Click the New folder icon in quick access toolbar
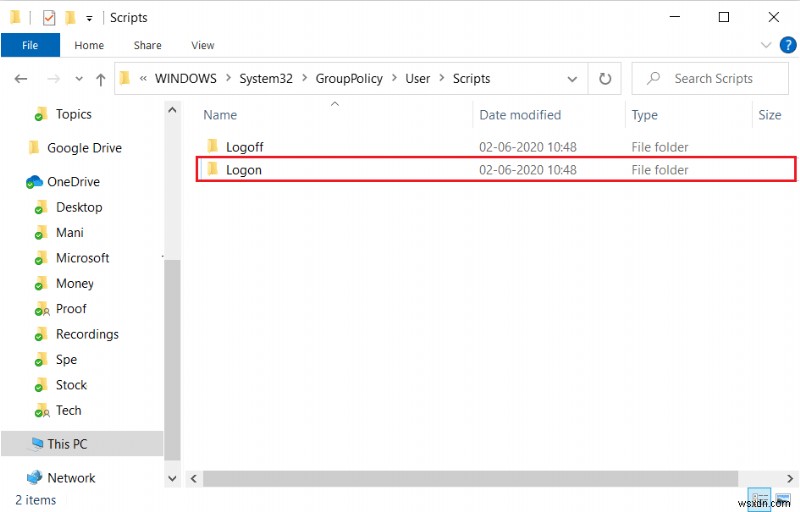 [x=70, y=18]
